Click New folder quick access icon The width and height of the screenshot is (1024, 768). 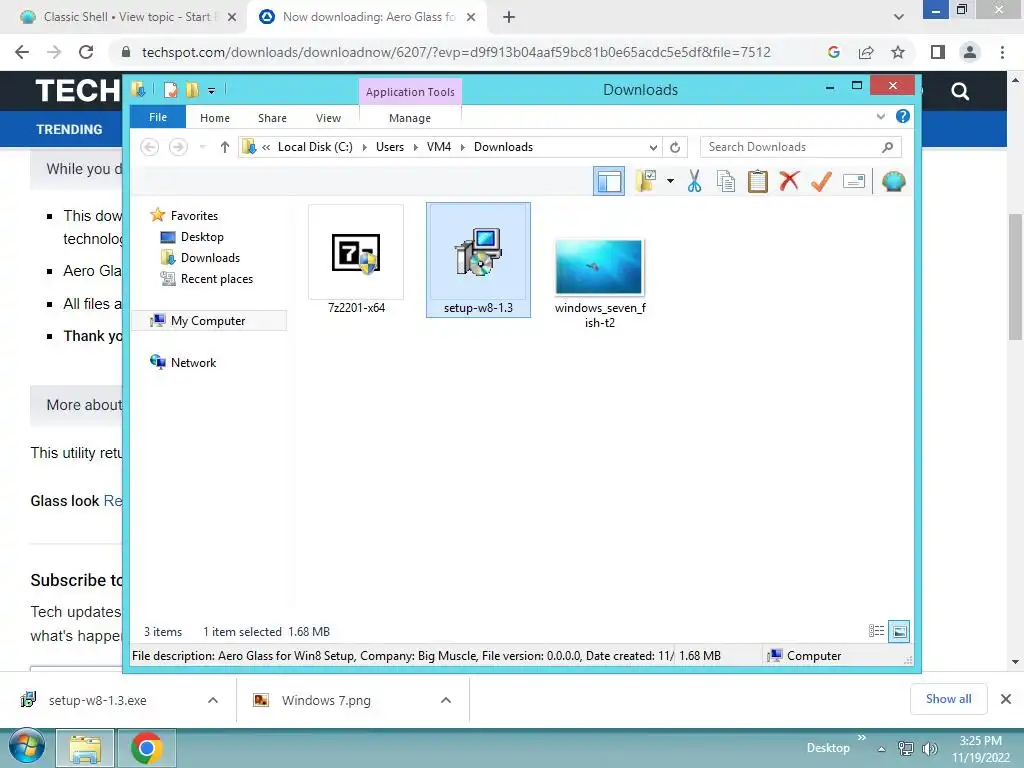pos(191,90)
